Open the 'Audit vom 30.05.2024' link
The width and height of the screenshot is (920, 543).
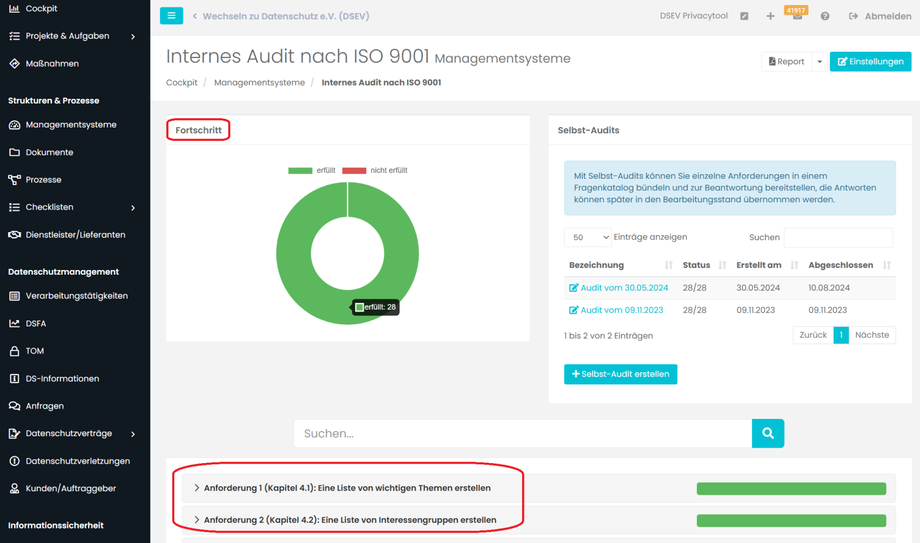pyautogui.click(x=624, y=288)
